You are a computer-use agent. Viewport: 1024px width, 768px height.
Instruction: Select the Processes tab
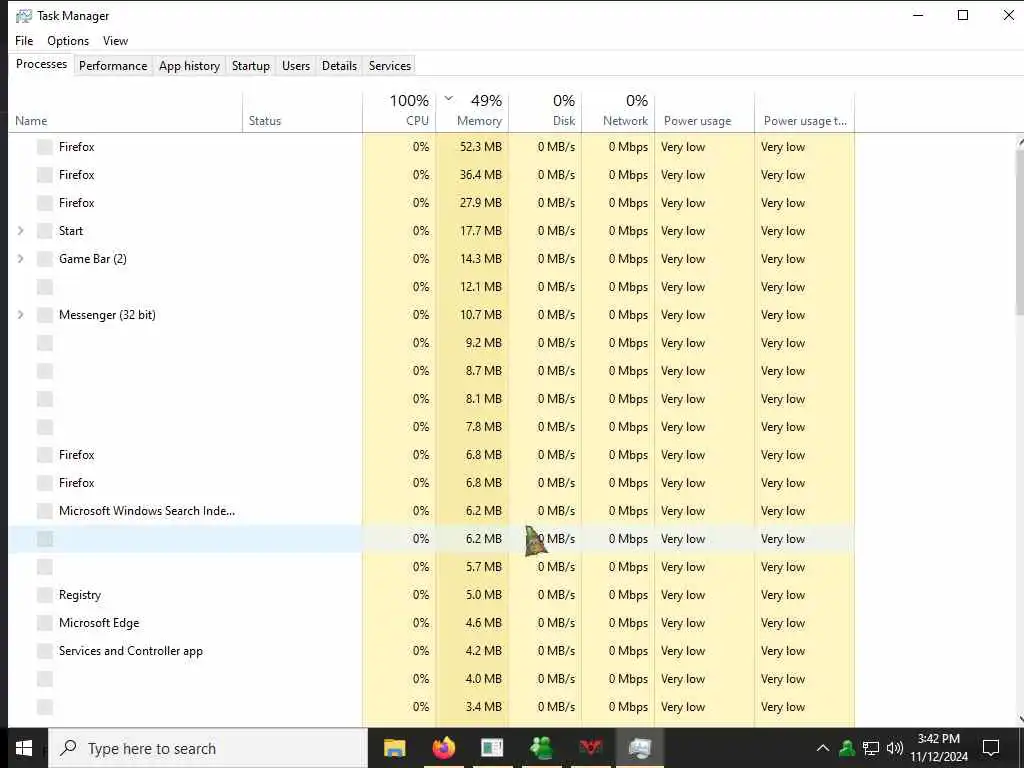tap(41, 64)
